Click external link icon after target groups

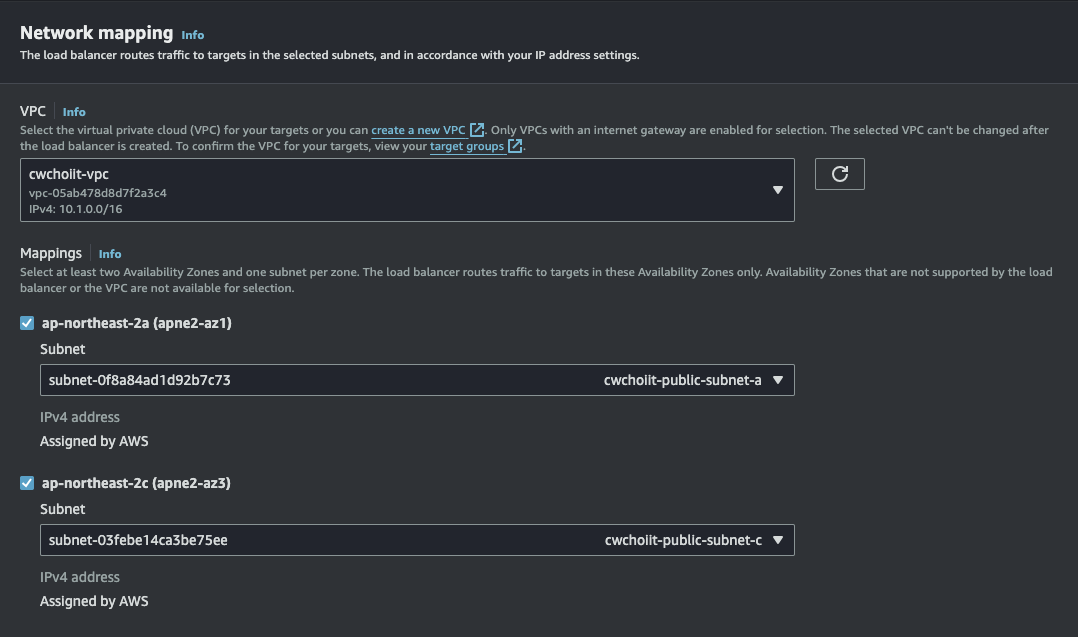point(515,146)
